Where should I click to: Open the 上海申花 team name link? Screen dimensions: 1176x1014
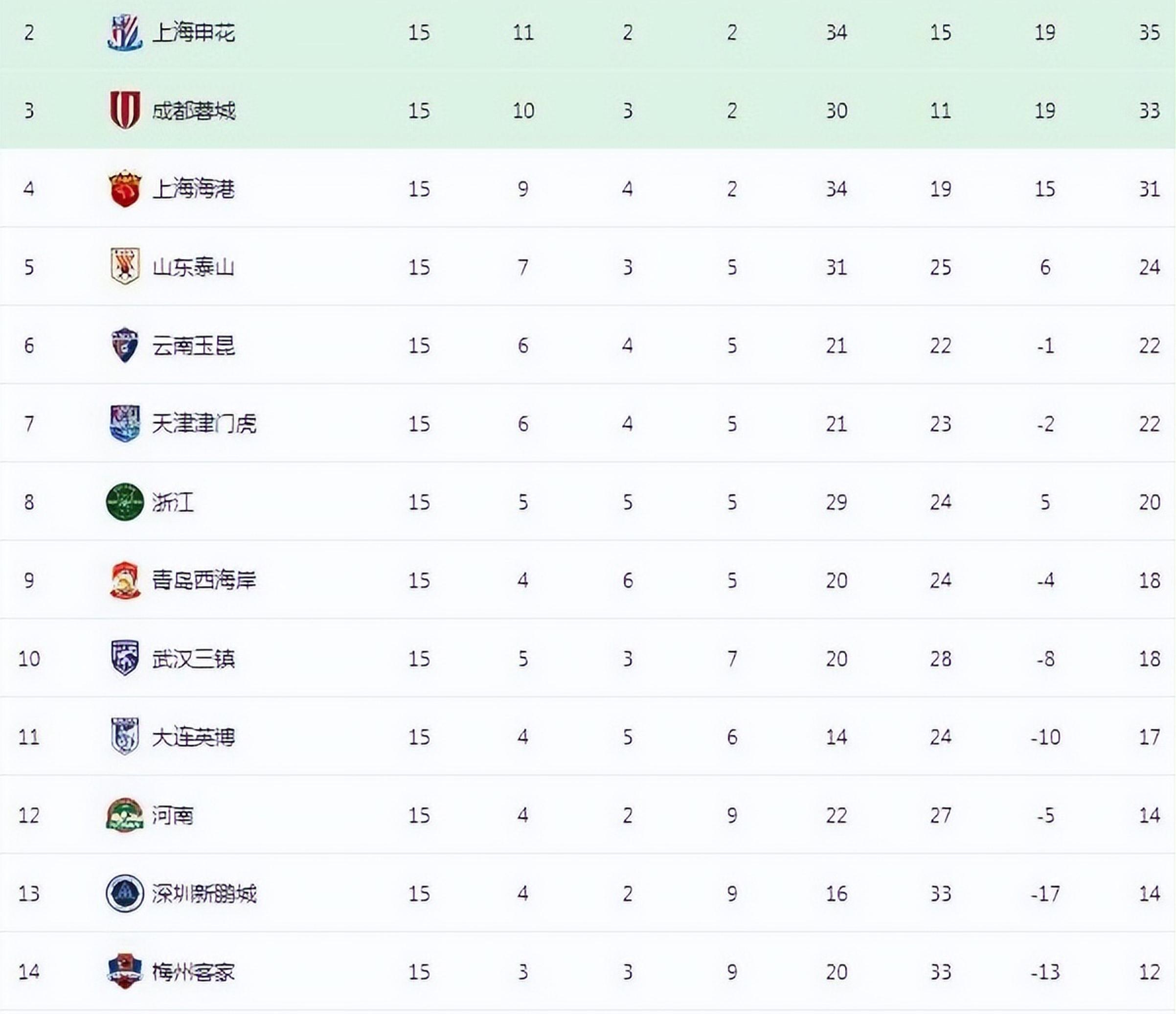pos(194,32)
